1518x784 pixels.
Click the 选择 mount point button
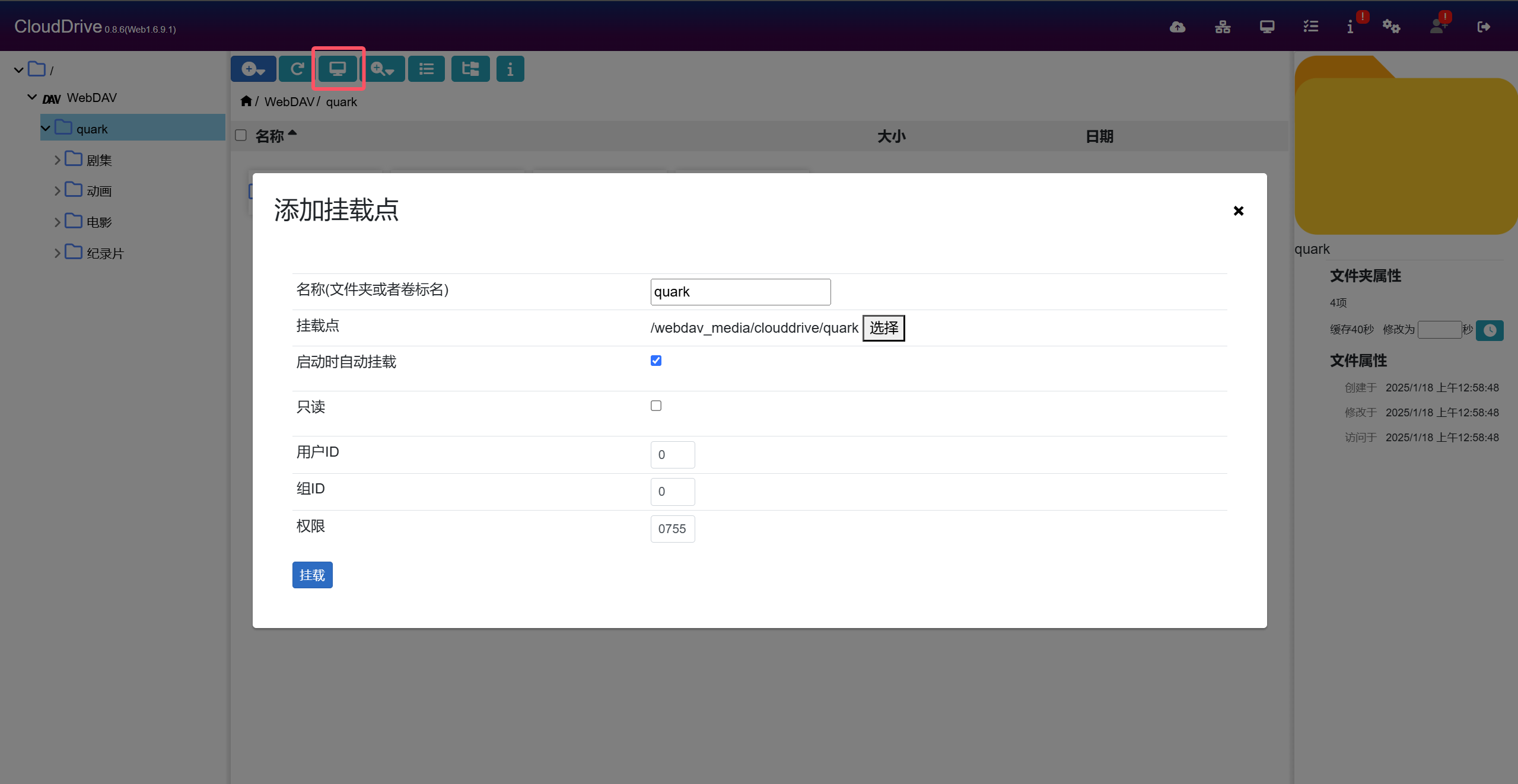883,328
